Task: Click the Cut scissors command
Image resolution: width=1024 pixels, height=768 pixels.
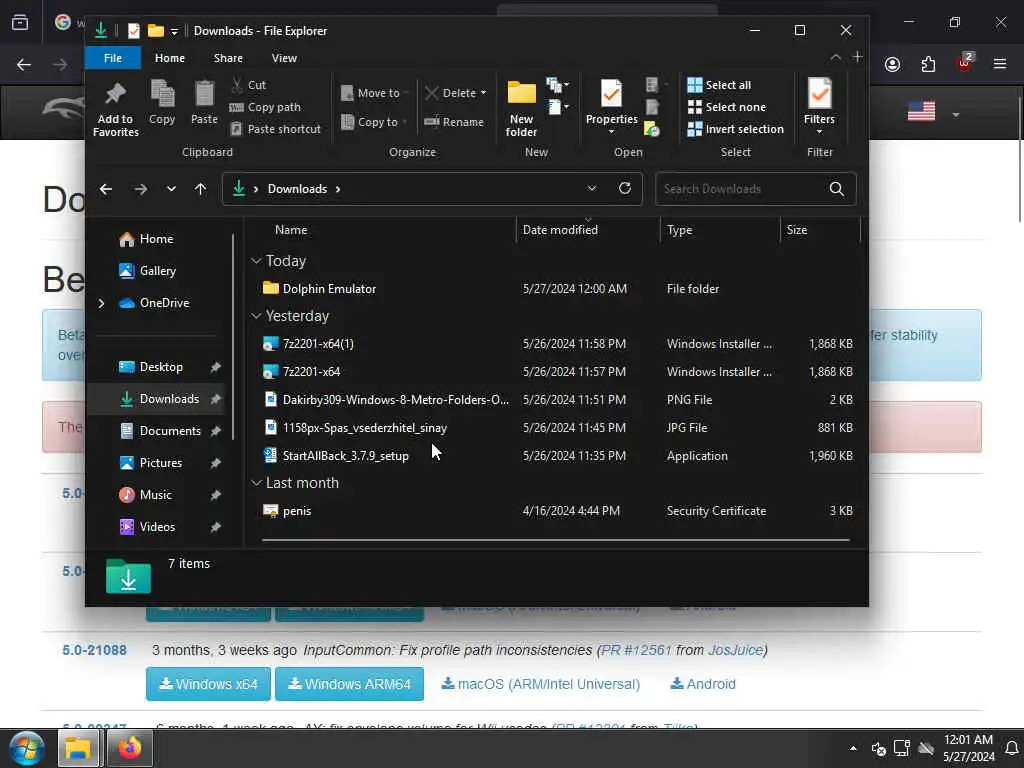Action: [249, 85]
